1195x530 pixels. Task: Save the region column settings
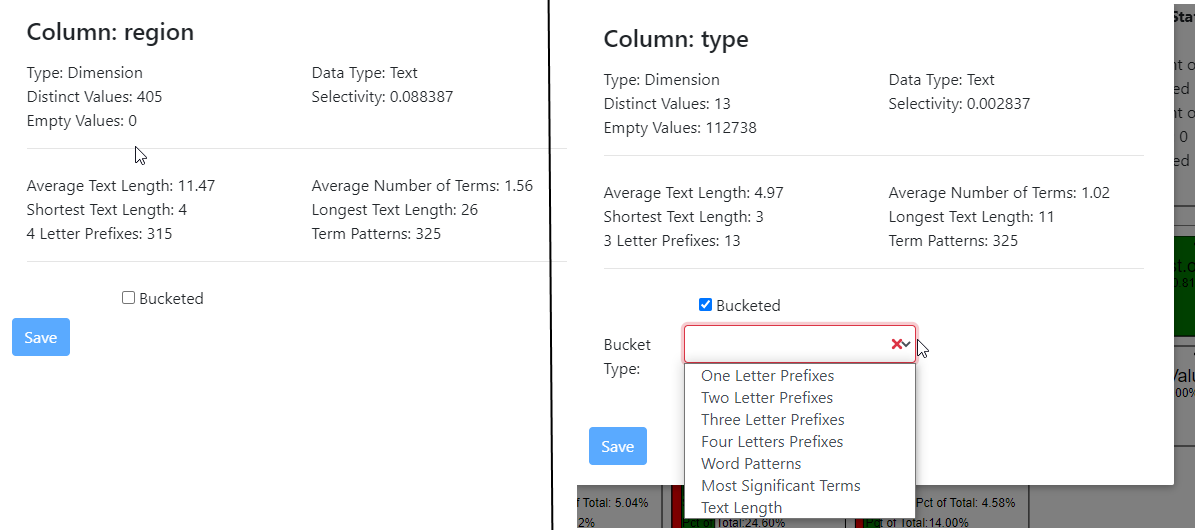click(41, 337)
